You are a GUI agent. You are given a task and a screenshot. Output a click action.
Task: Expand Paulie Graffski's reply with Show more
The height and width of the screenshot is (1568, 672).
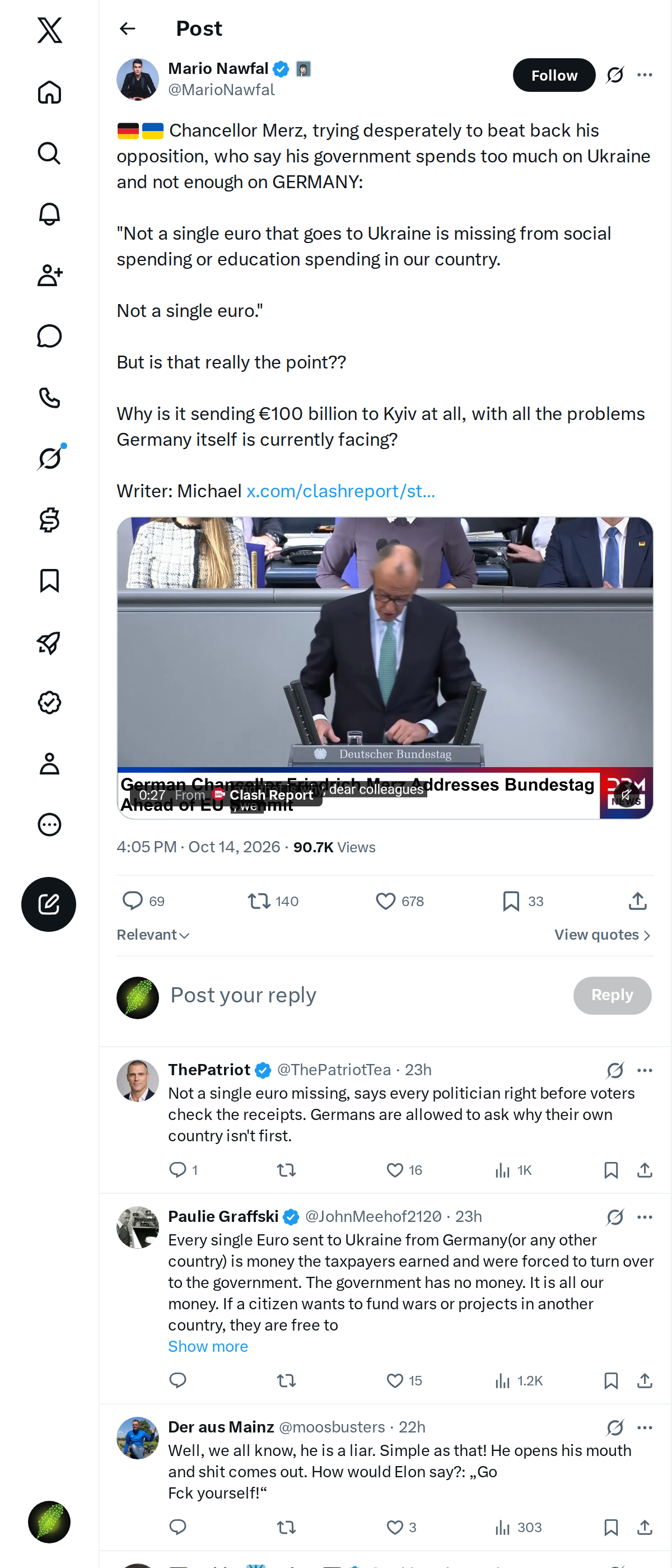pyautogui.click(x=208, y=1346)
